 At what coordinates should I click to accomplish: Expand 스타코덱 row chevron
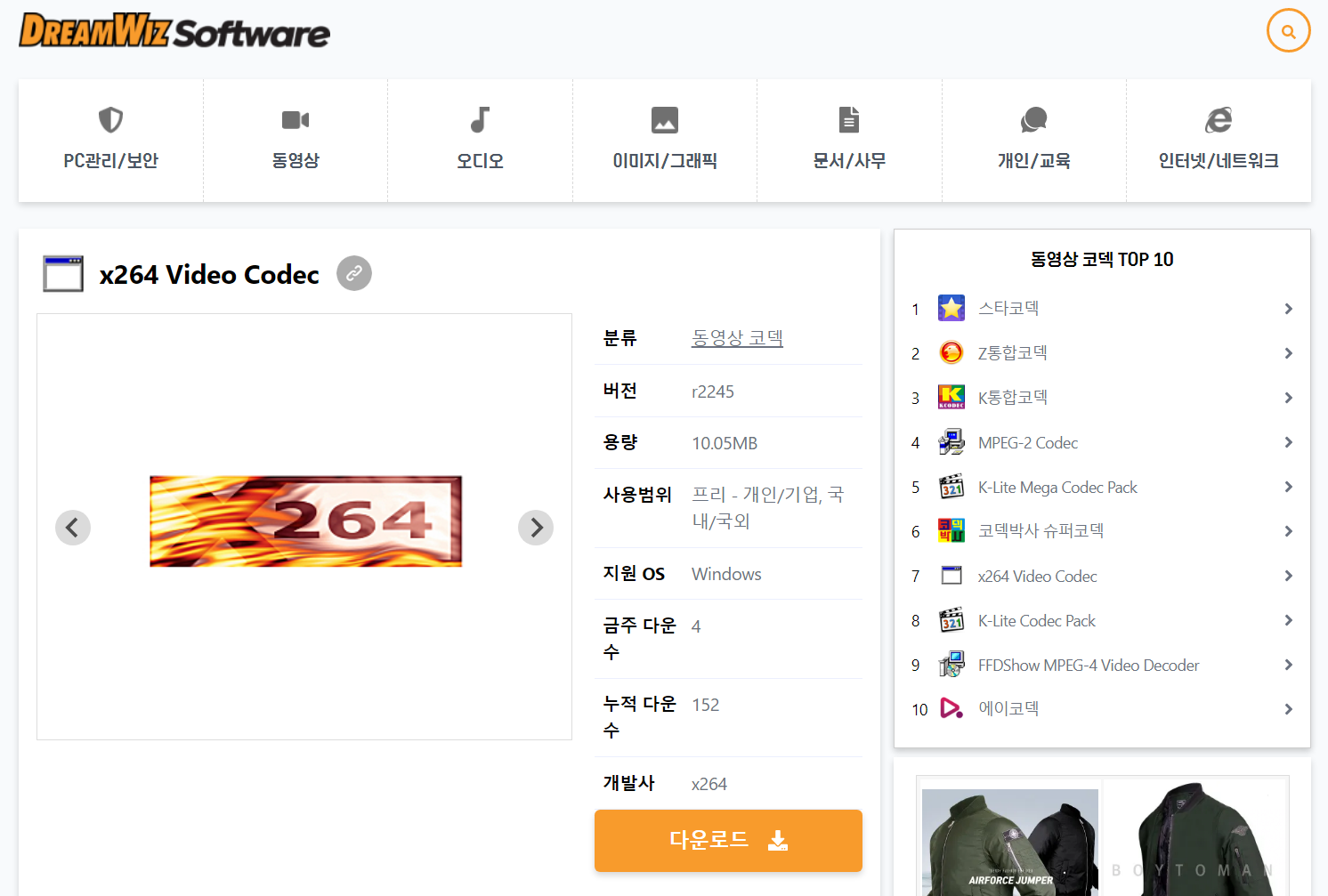1288,309
